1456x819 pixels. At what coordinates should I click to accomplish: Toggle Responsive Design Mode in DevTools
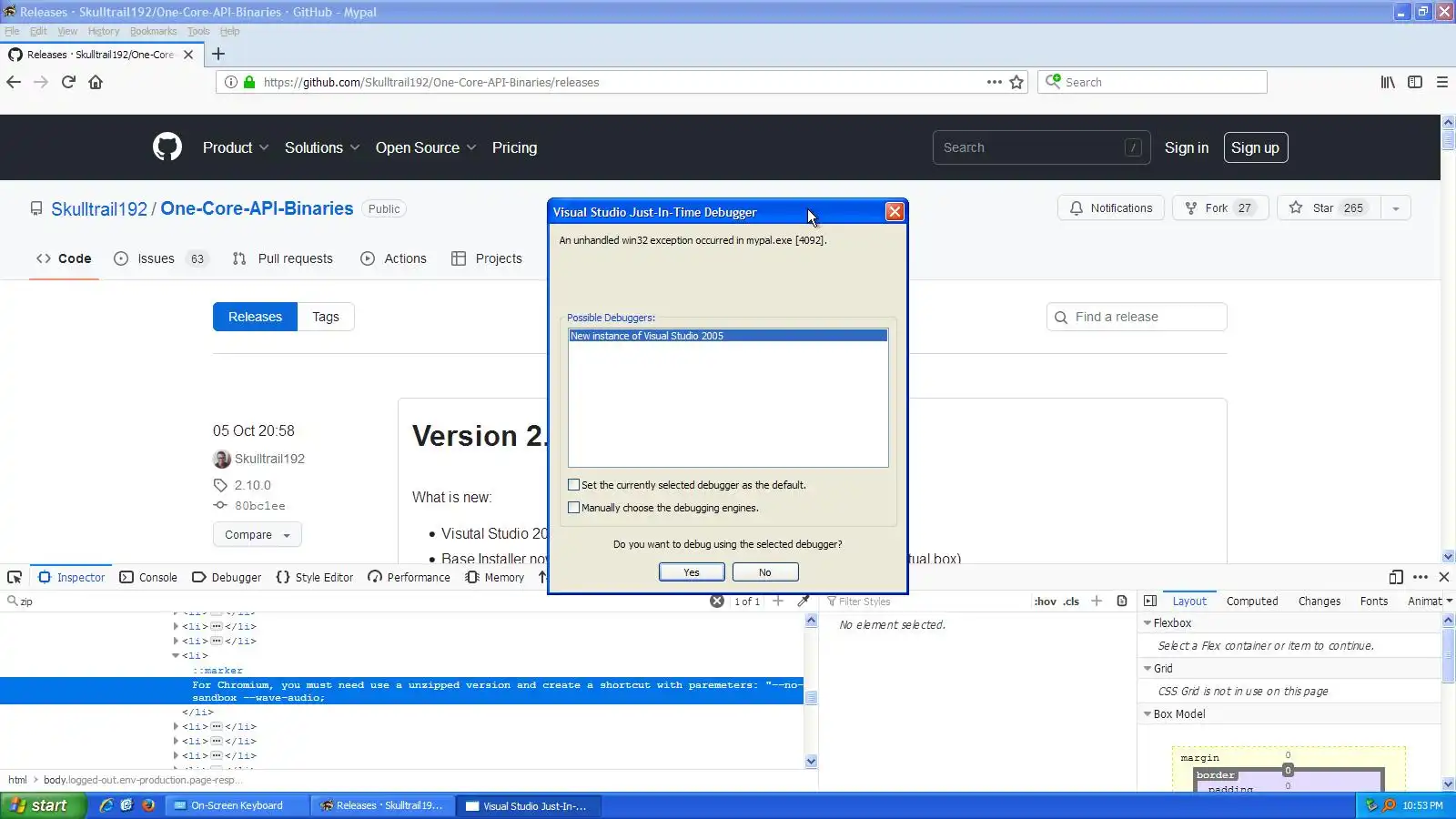1396,577
